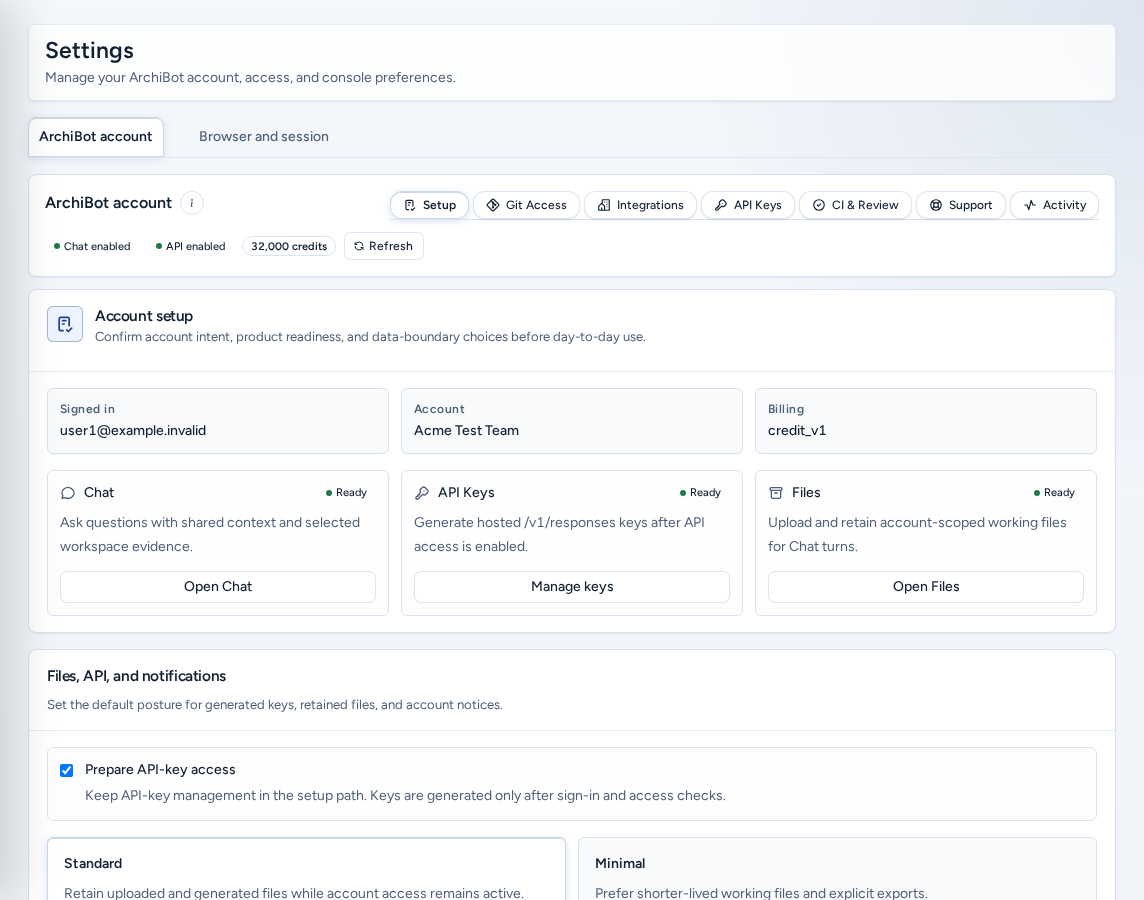Image resolution: width=1144 pixels, height=900 pixels.
Task: Open the Git Access section
Action: click(526, 206)
